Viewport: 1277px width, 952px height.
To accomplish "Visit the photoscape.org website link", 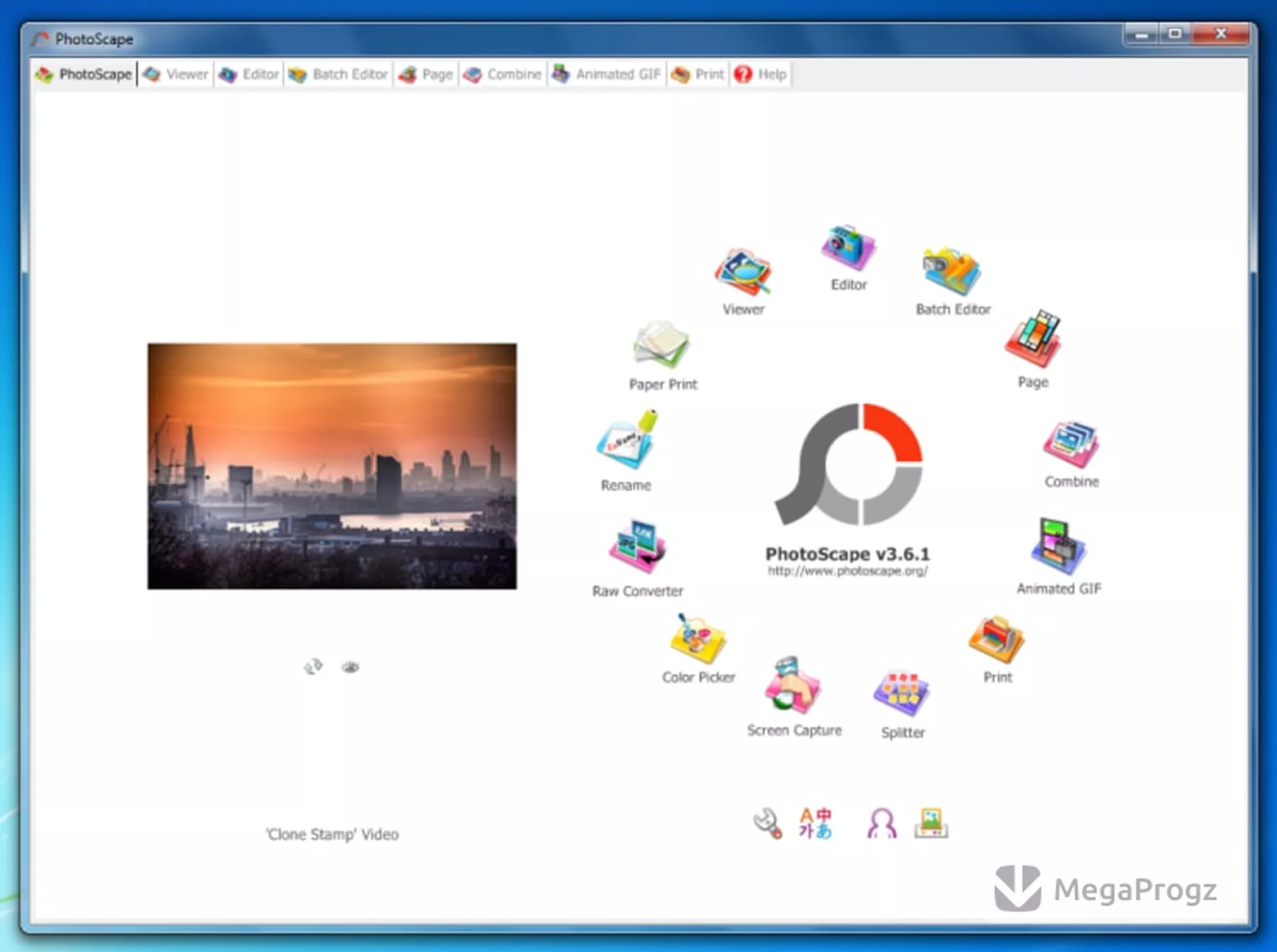I will point(848,571).
